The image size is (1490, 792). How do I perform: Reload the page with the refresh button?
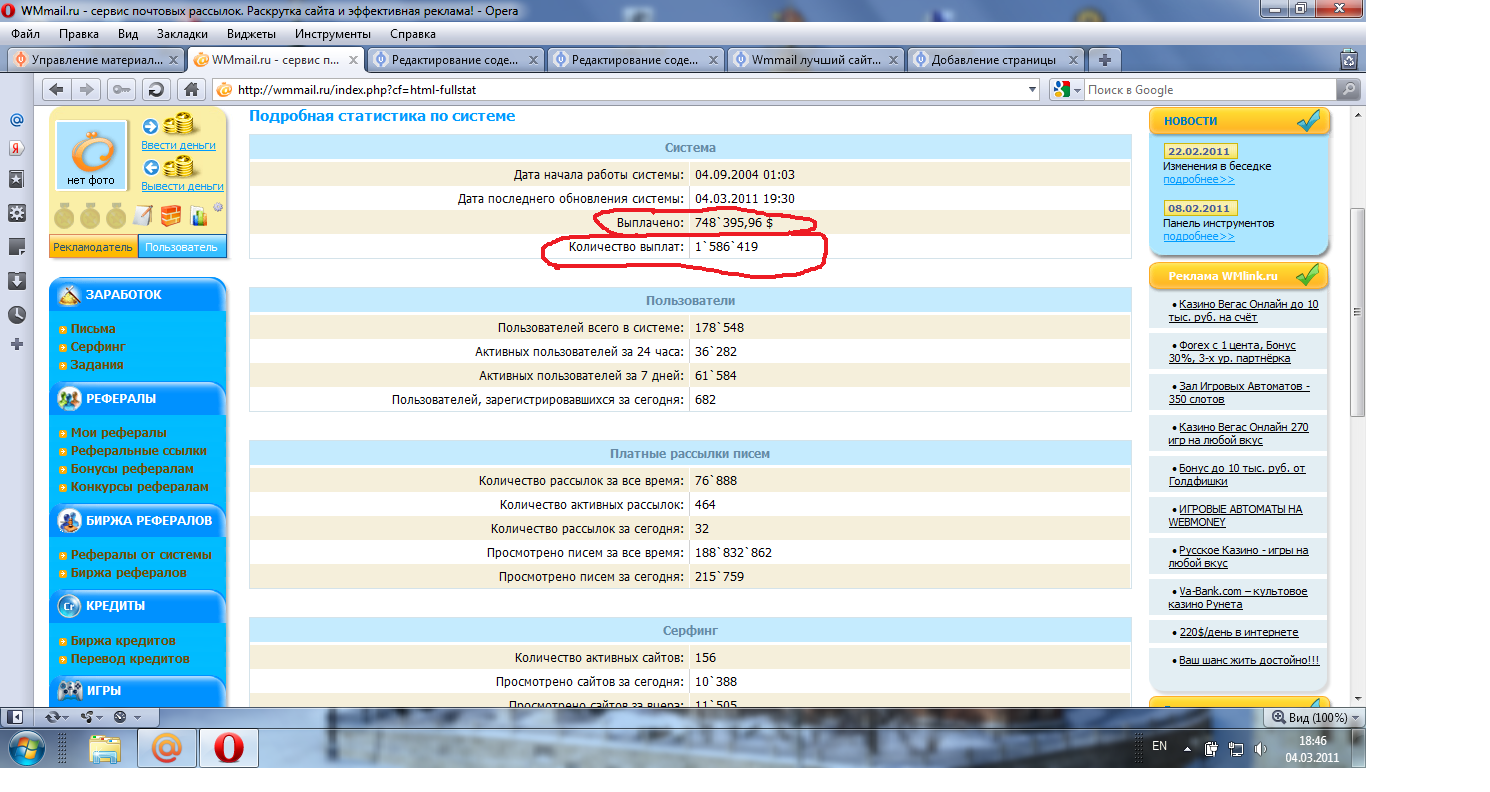click(157, 90)
